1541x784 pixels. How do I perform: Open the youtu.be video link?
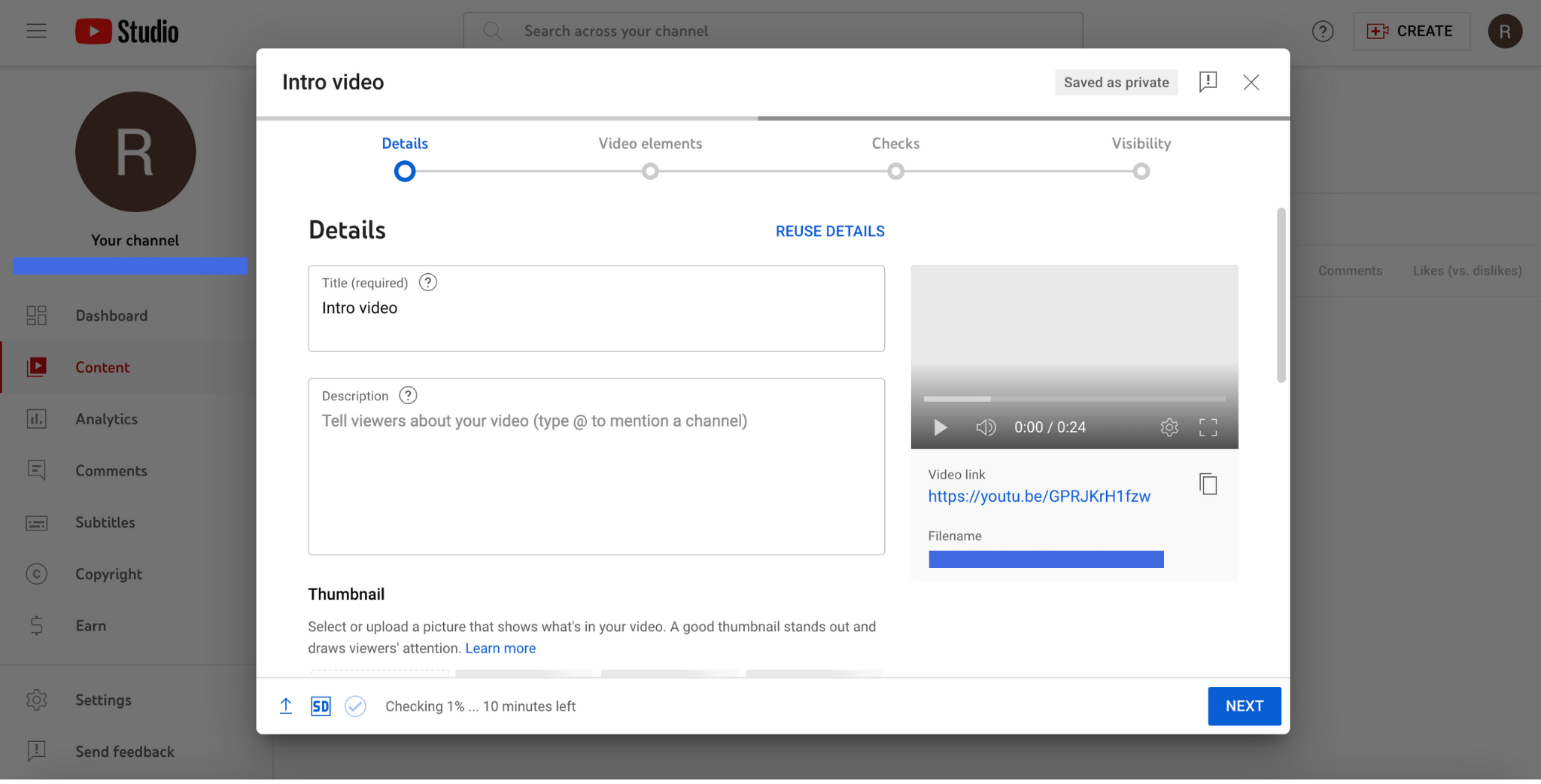1038,497
